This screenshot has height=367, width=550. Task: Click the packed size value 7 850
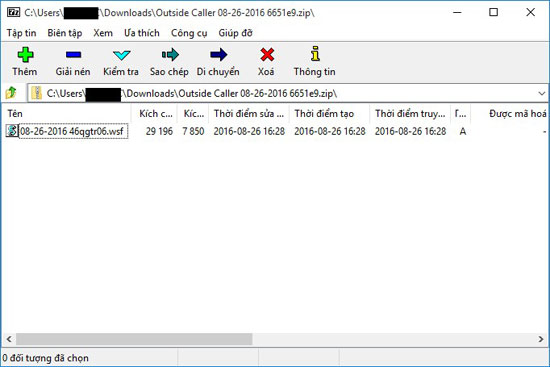[193, 132]
